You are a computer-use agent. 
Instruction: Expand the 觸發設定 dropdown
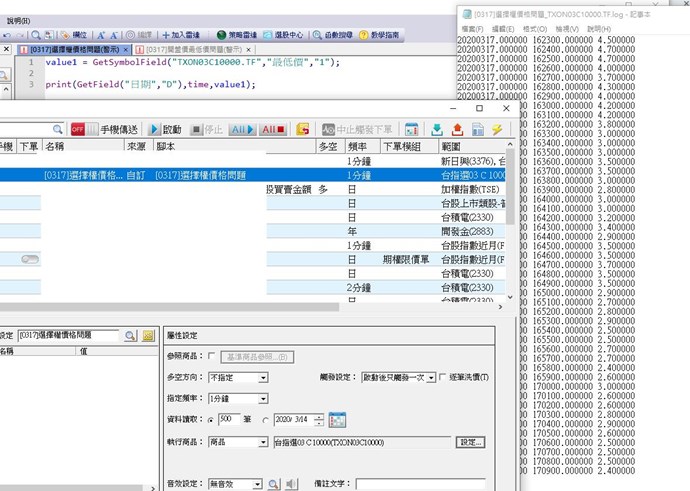431,378
